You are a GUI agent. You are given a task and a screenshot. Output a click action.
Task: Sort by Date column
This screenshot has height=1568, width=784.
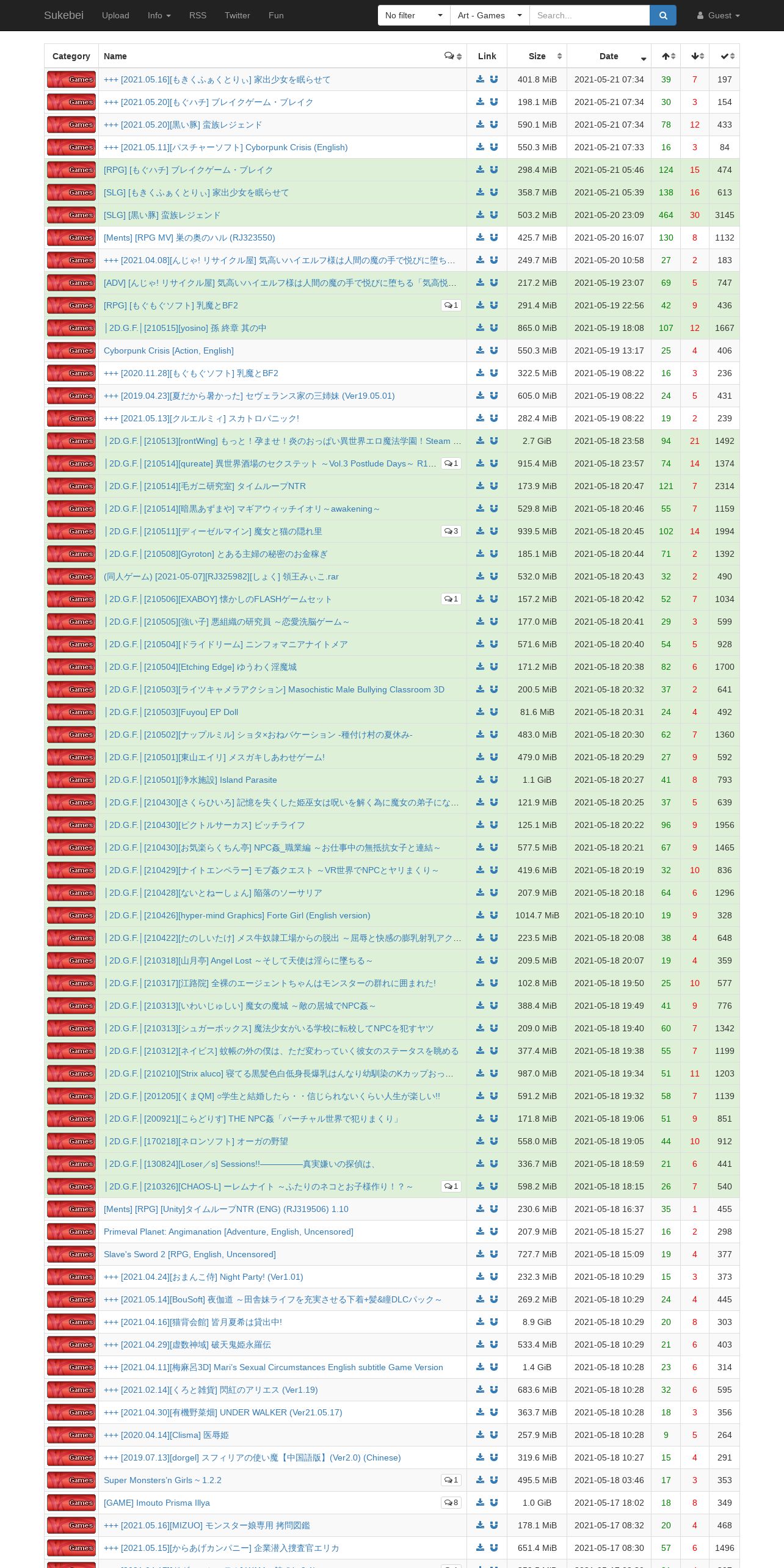[609, 56]
